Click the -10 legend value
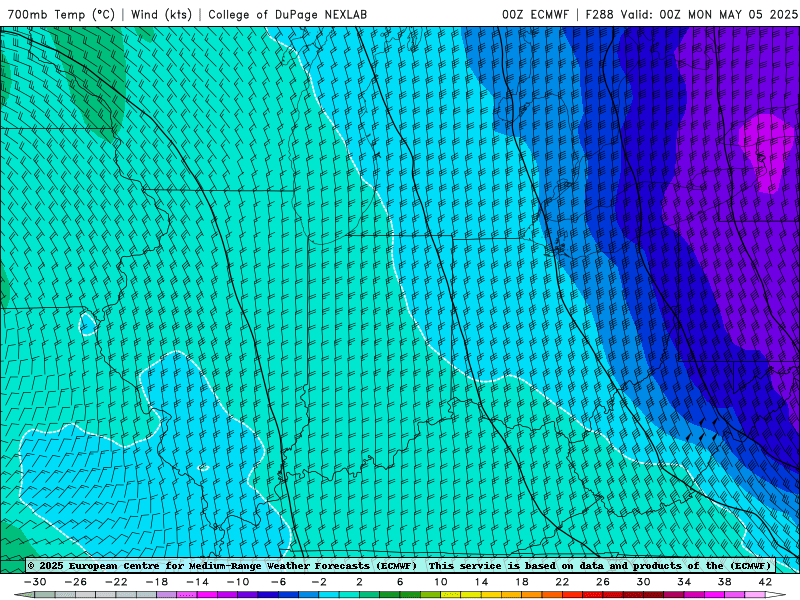This screenshot has height=600, width=800. click(238, 582)
